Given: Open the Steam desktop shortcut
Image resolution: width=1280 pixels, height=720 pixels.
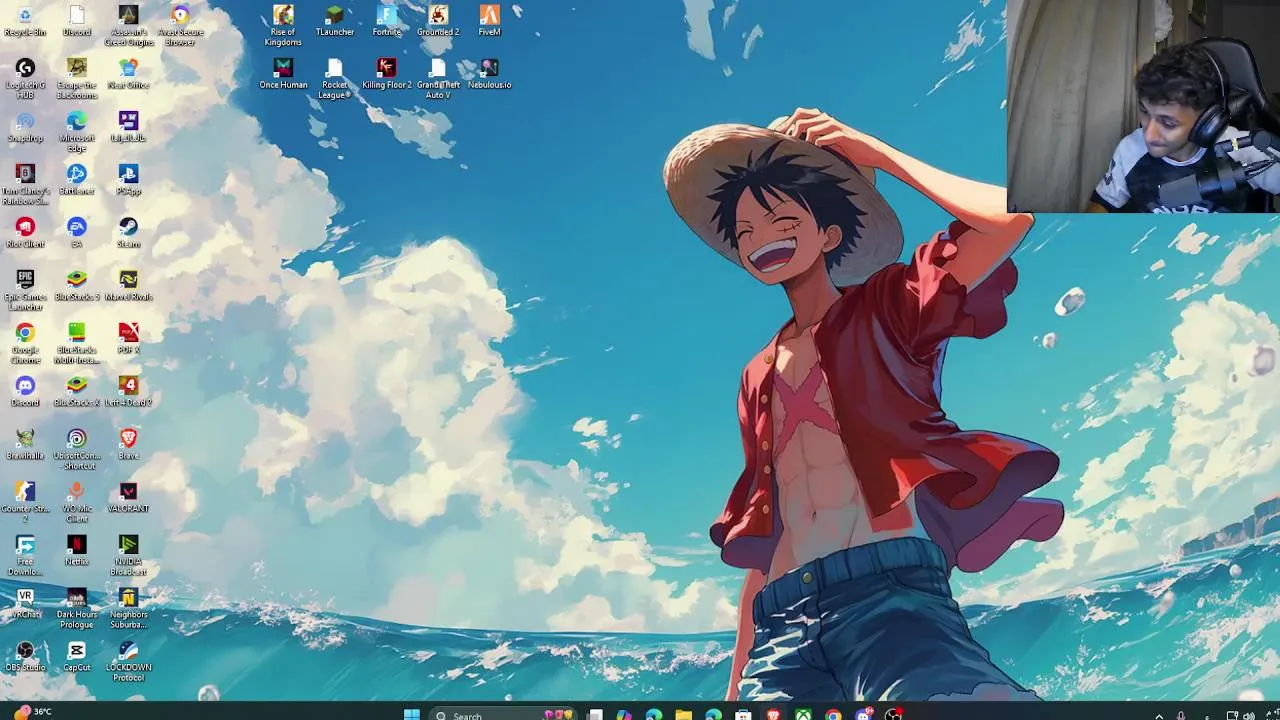Looking at the screenshot, I should coord(128,233).
